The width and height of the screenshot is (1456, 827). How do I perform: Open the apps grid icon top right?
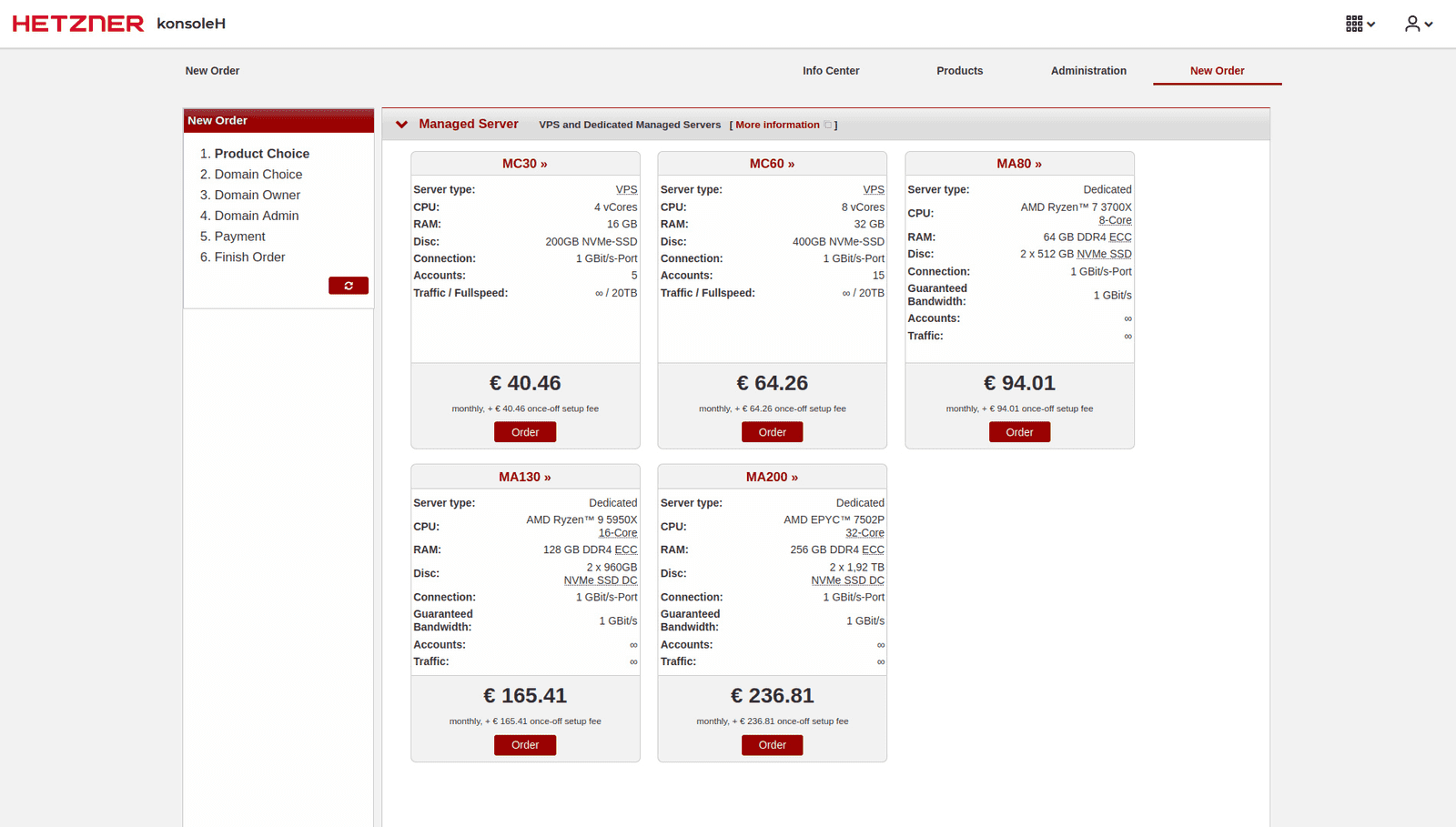[x=1353, y=23]
